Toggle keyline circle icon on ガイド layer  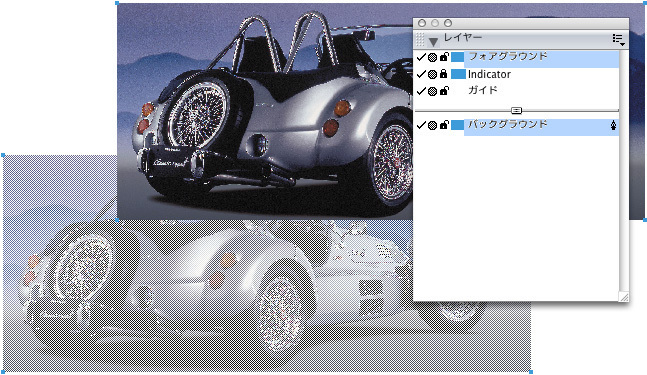(x=432, y=91)
